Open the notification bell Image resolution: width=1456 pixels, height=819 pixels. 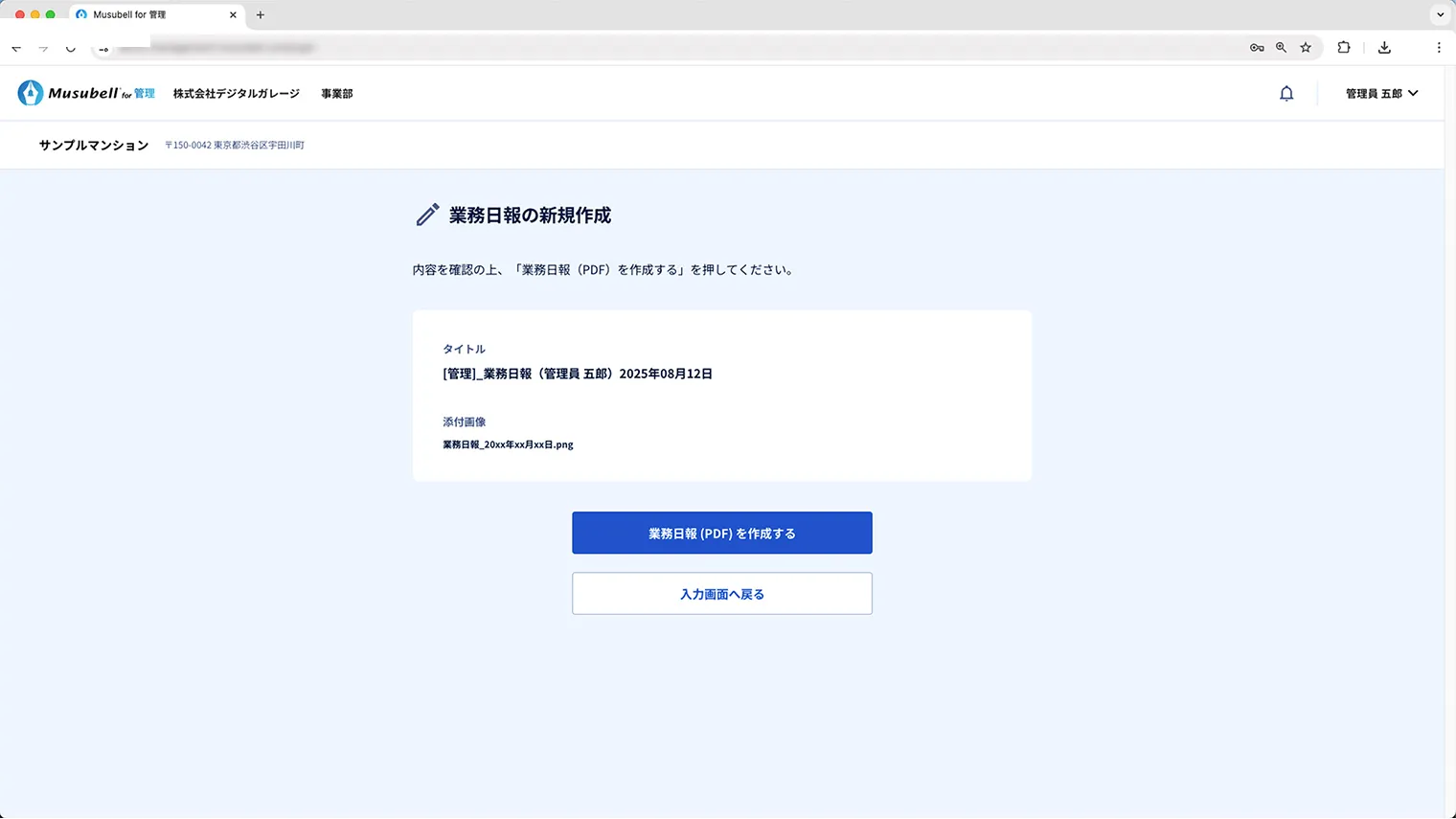1286,93
